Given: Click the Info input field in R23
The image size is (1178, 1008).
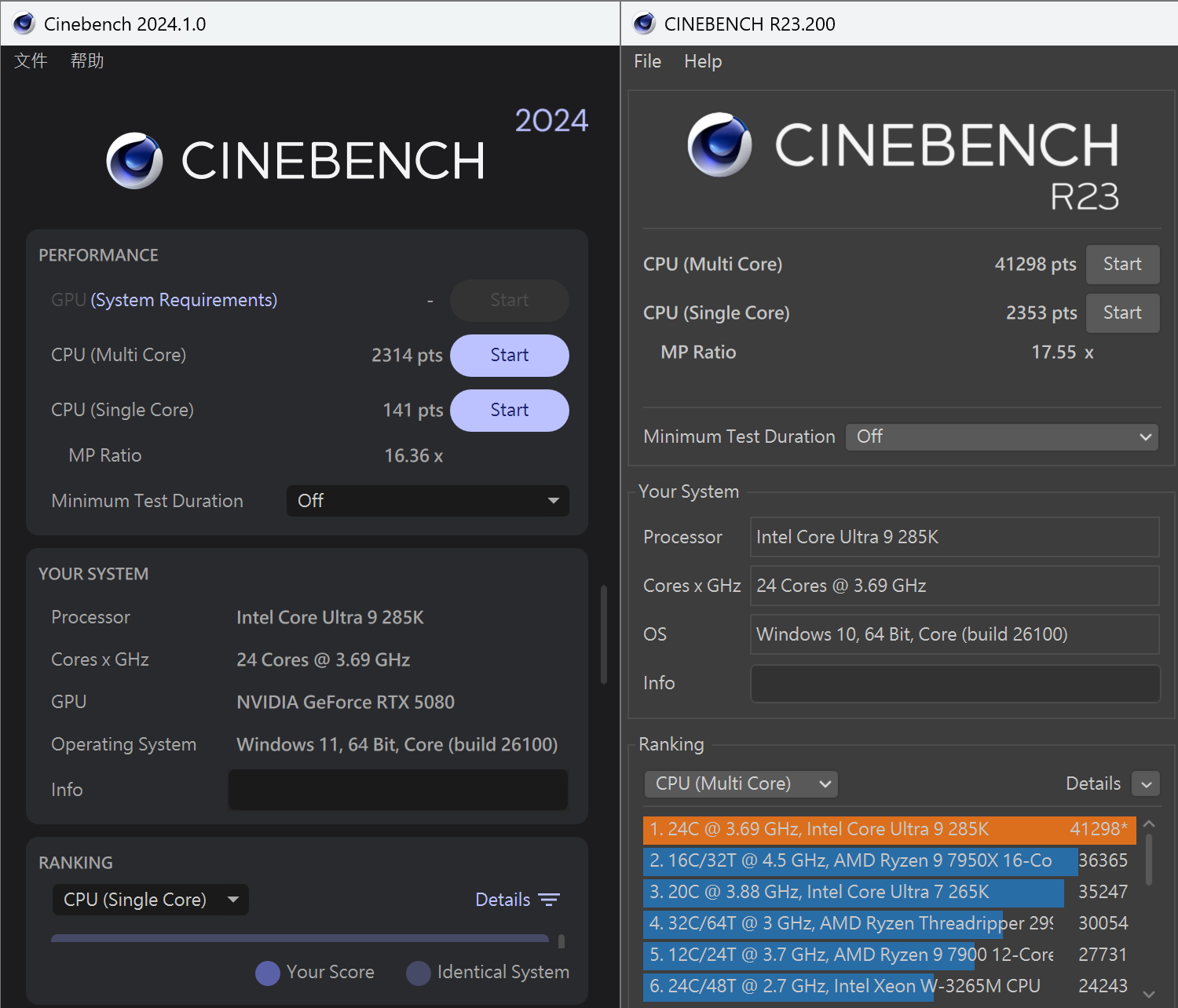Looking at the screenshot, I should click(955, 684).
